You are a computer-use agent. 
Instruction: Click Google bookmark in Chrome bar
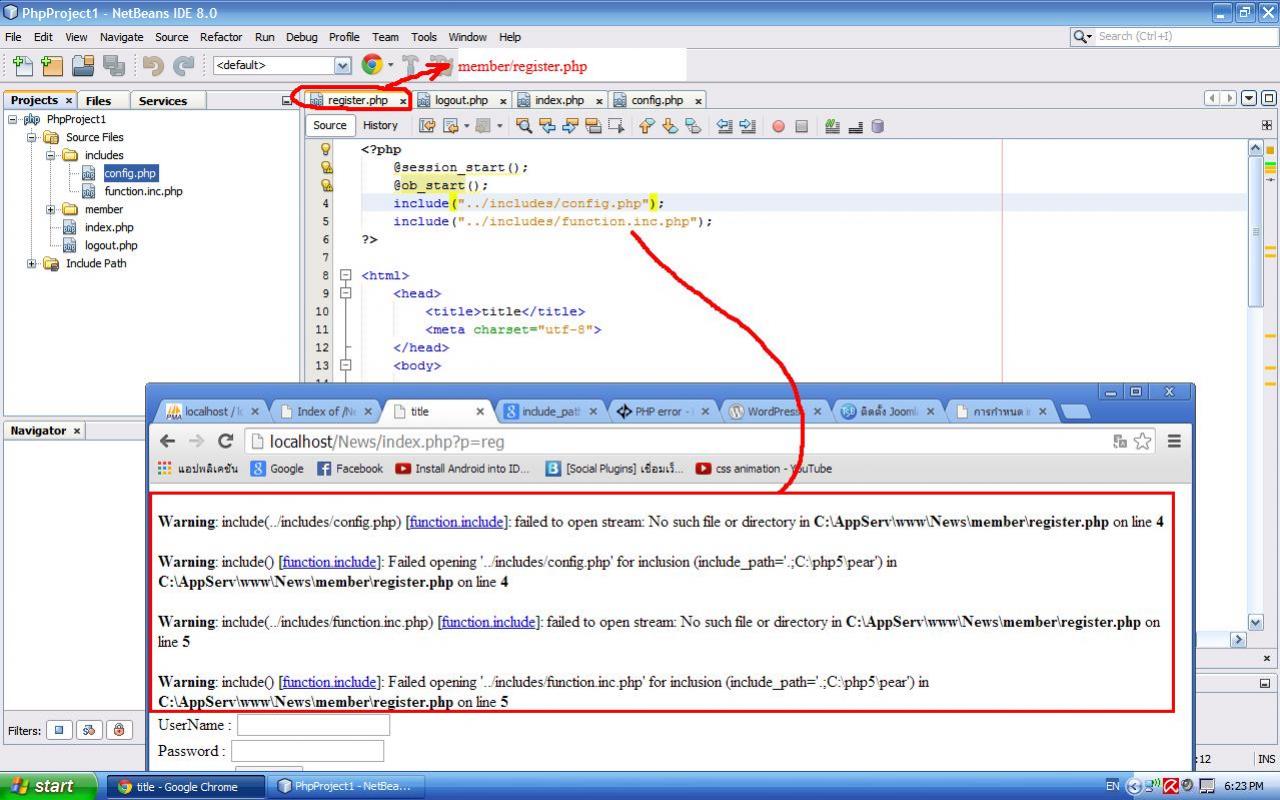(x=277, y=468)
